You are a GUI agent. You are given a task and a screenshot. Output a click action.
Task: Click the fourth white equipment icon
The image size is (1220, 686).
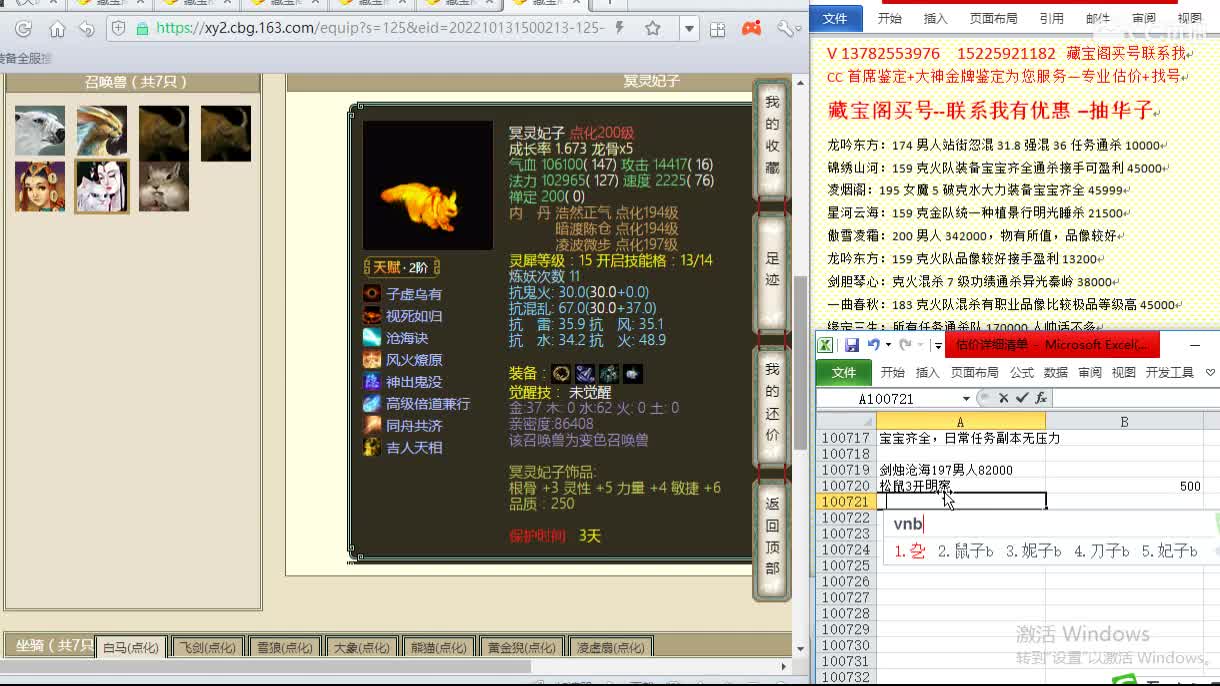click(x=633, y=373)
